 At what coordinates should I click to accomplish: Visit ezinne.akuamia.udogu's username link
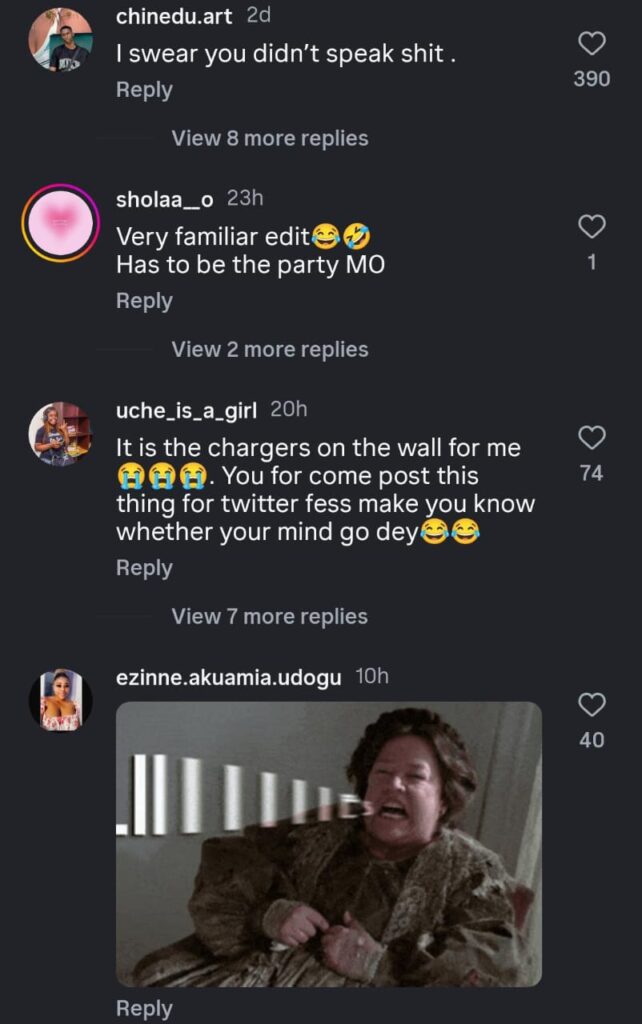pyautogui.click(x=229, y=677)
